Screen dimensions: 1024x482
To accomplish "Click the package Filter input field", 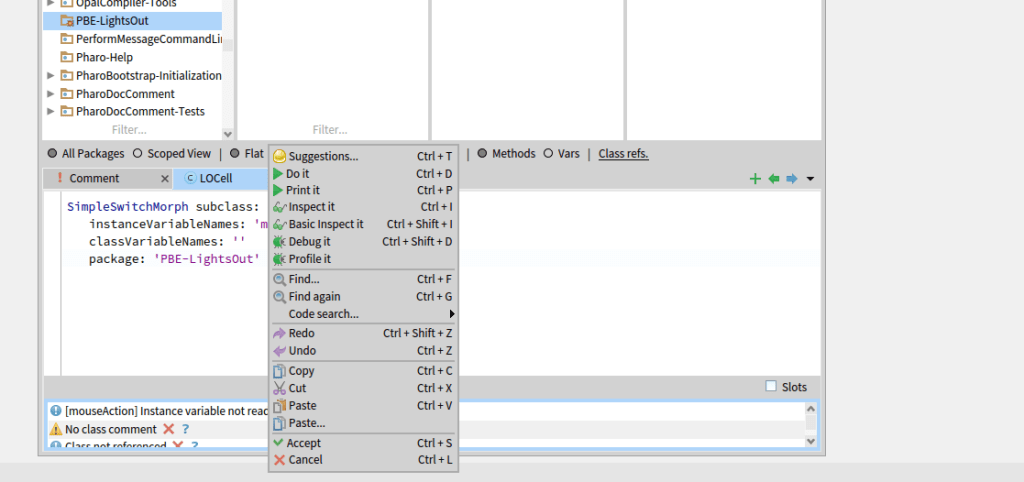I will (x=129, y=130).
